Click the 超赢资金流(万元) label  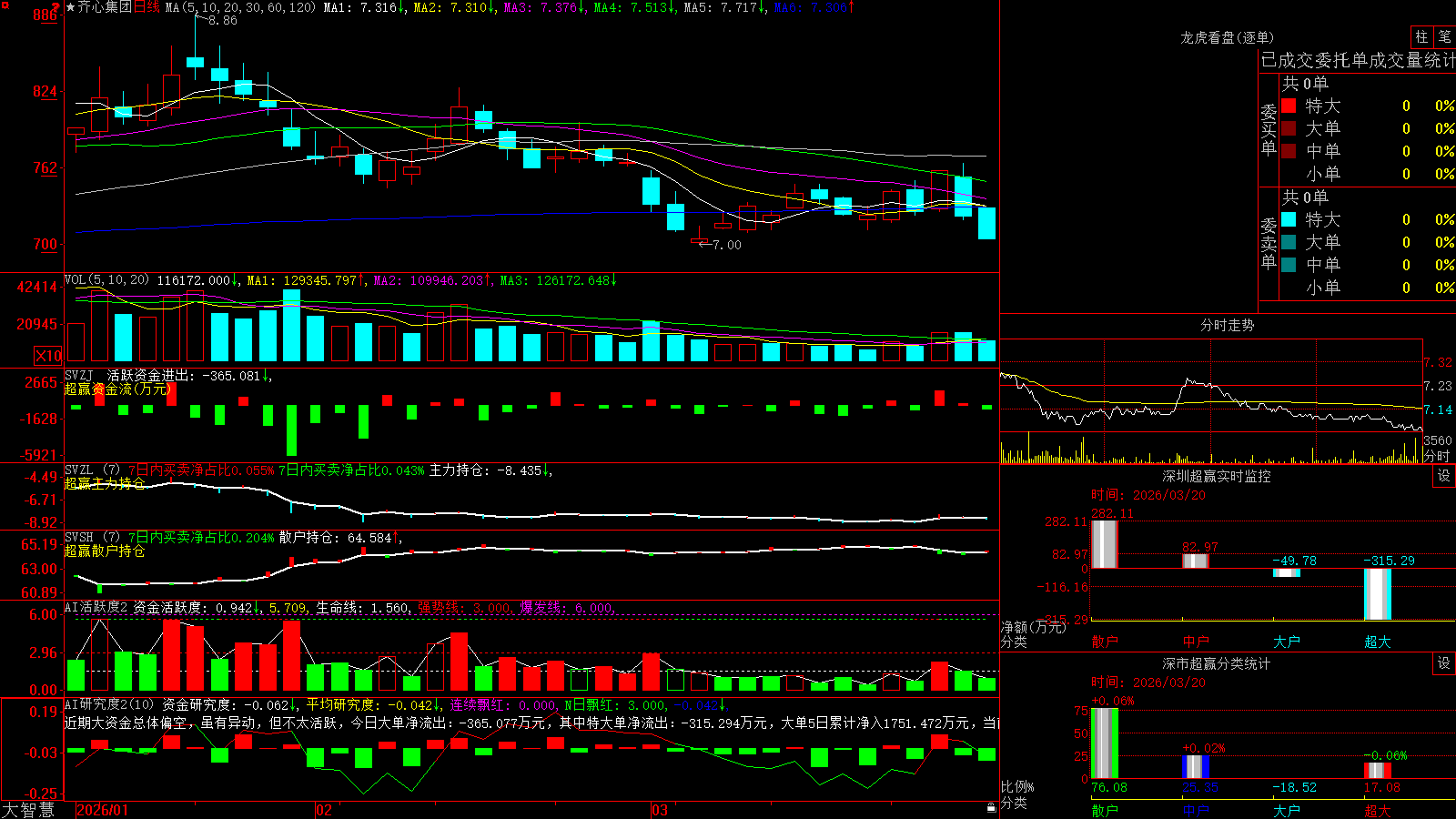(117, 389)
